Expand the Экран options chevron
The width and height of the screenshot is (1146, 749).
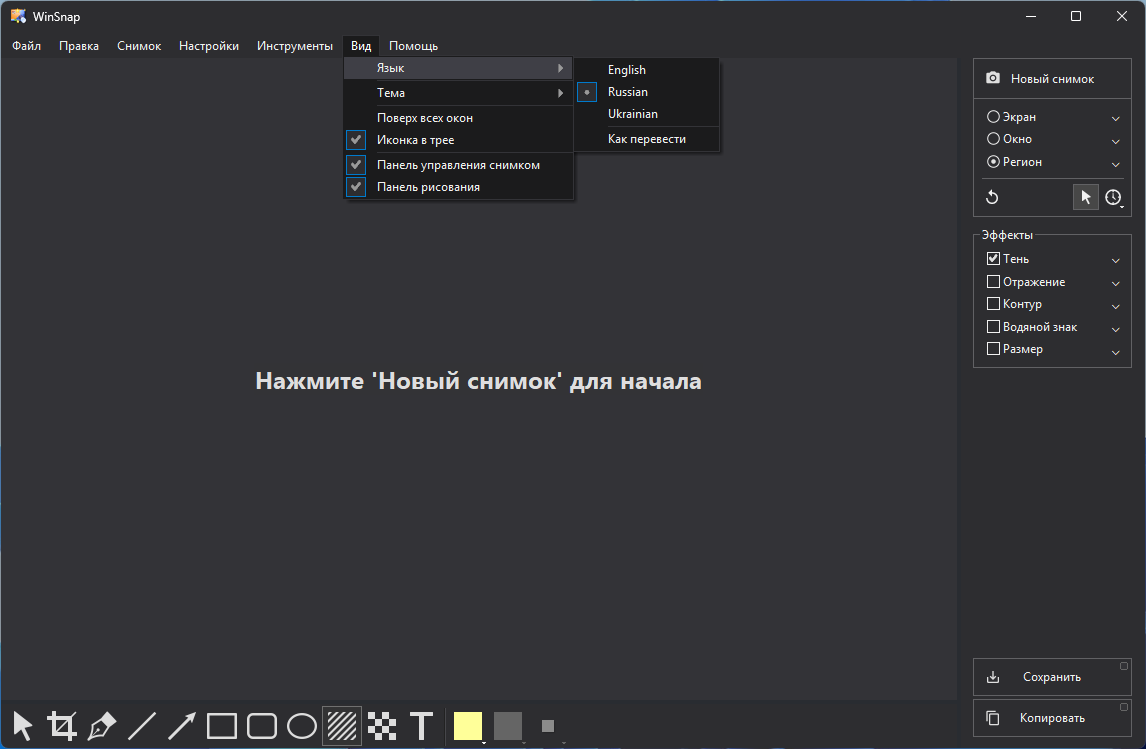1115,118
